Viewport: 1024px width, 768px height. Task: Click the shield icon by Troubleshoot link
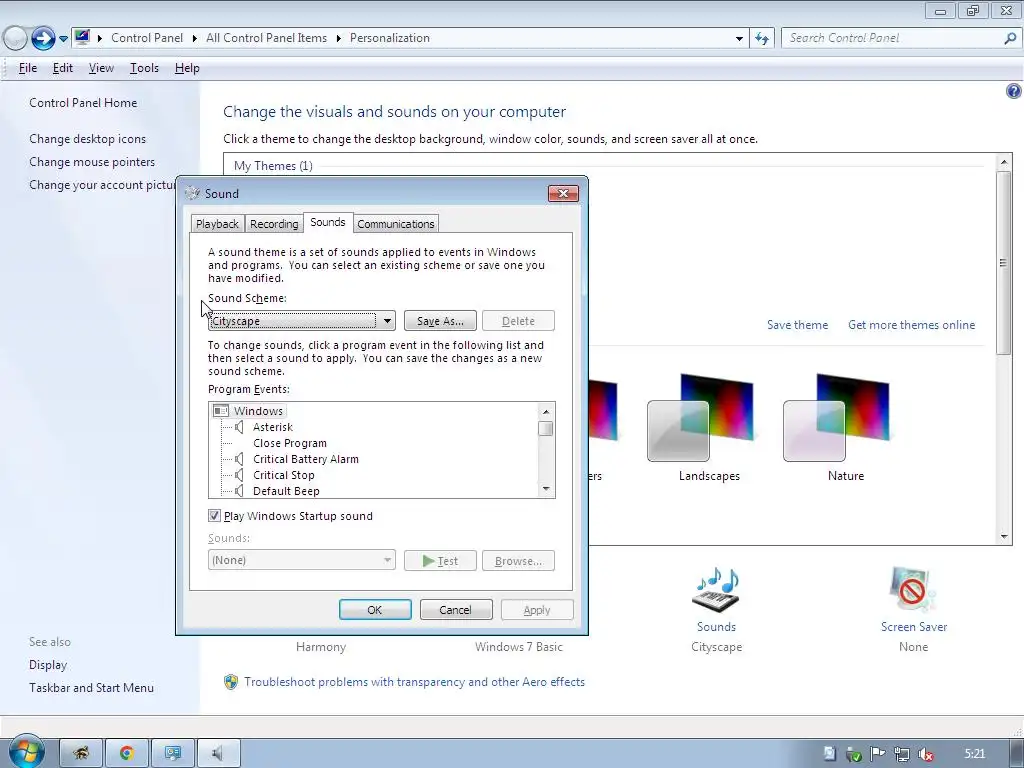tap(231, 682)
